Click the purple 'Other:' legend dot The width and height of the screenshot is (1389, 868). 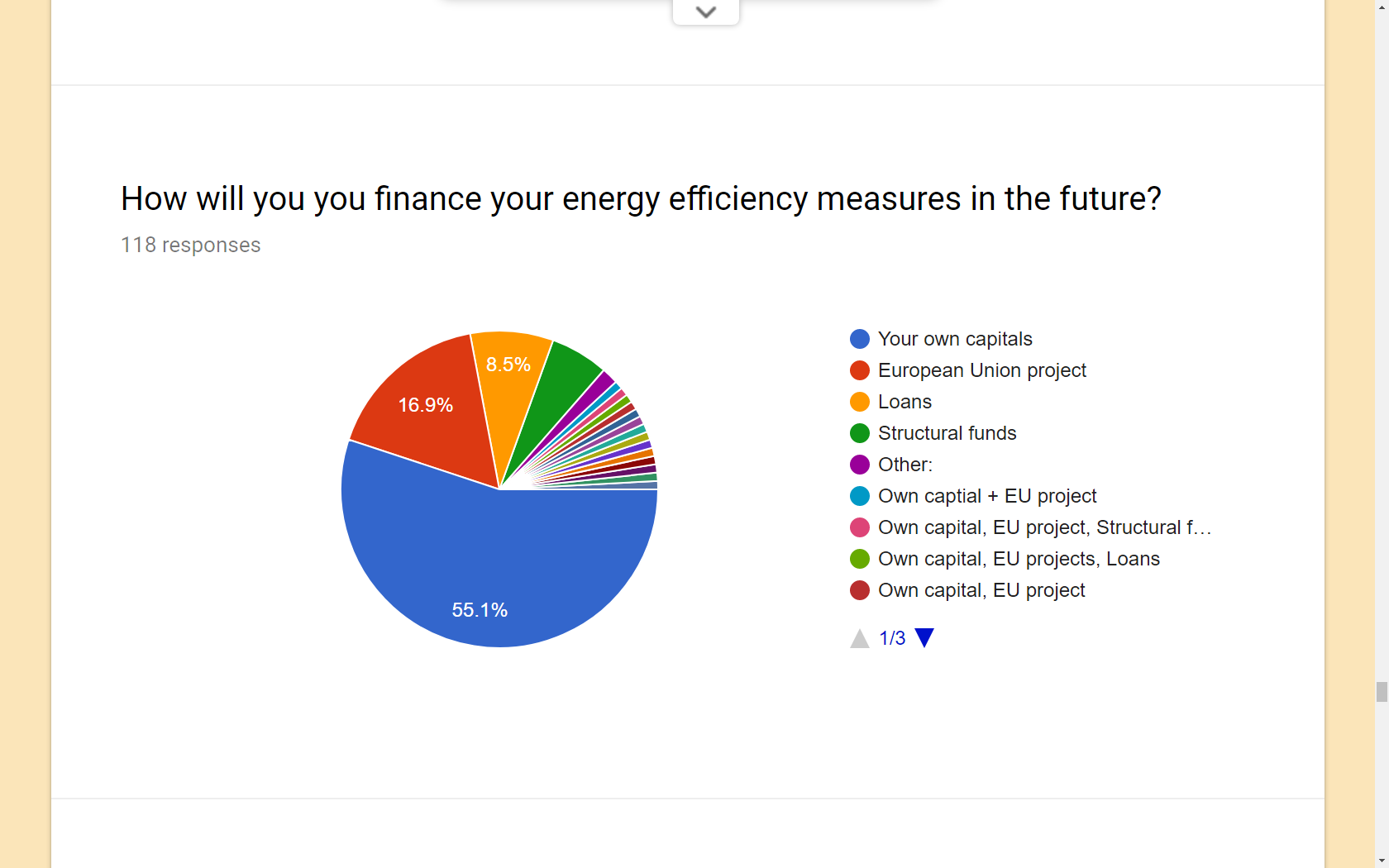point(860,465)
